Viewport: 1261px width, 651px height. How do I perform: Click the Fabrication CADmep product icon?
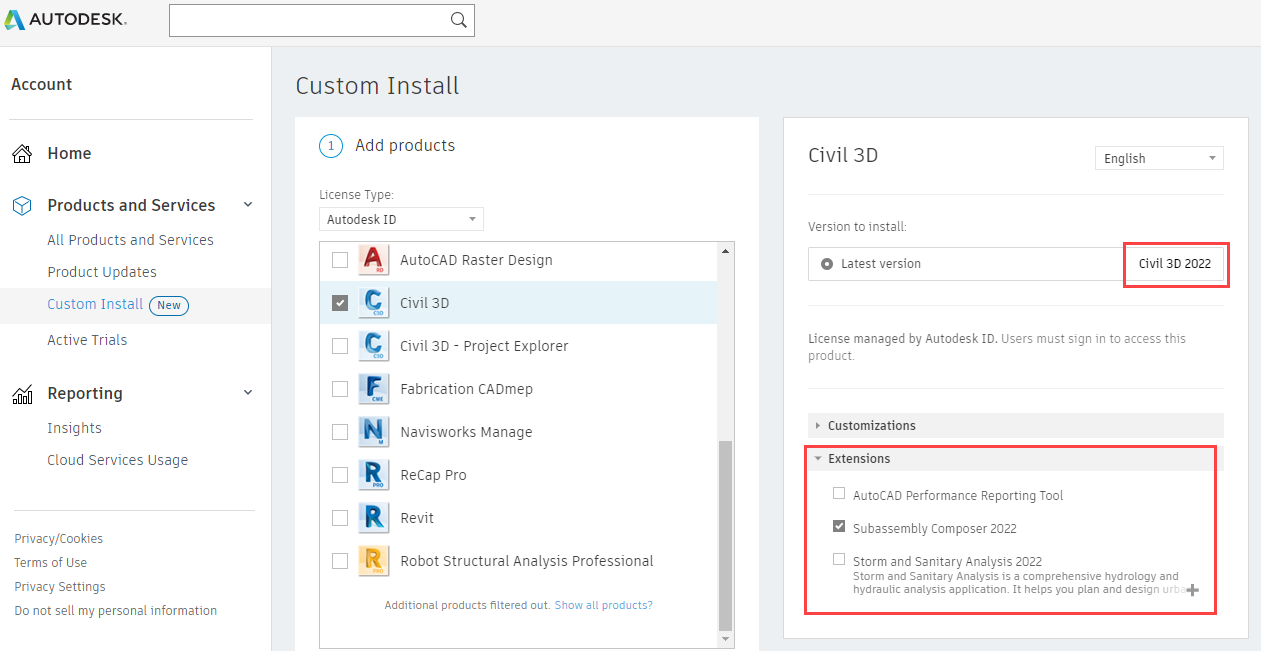374,389
